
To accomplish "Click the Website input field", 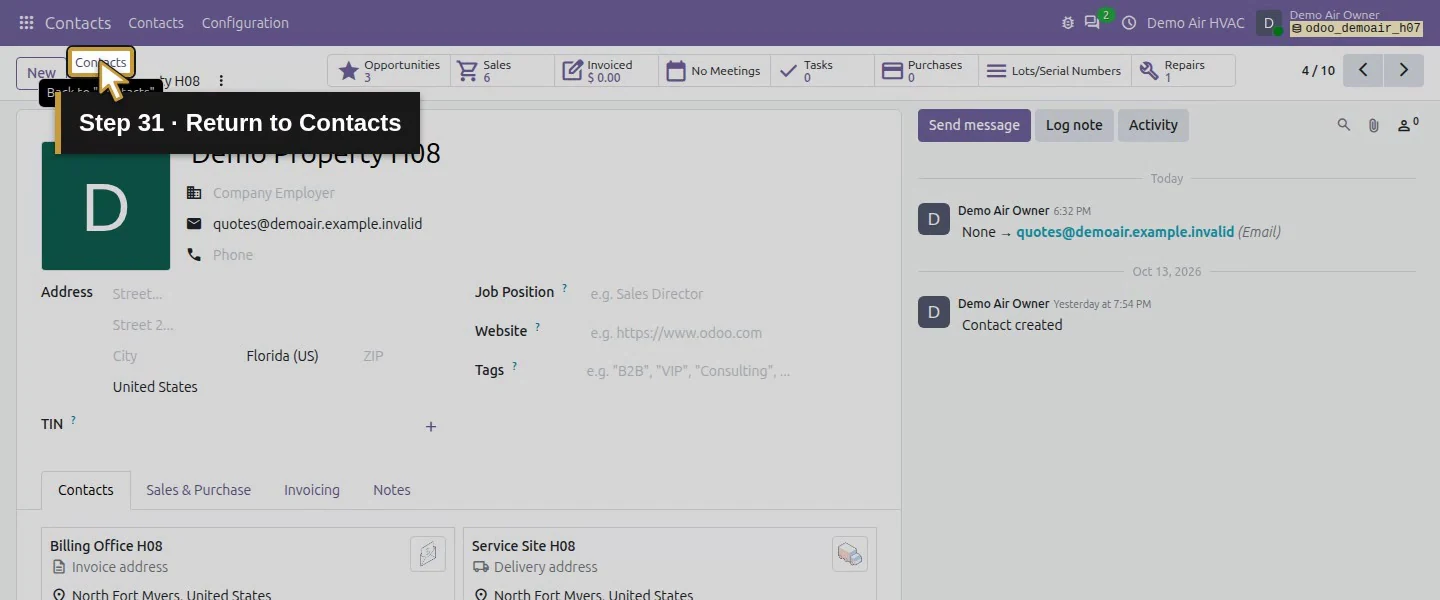I will pyautogui.click(x=732, y=333).
